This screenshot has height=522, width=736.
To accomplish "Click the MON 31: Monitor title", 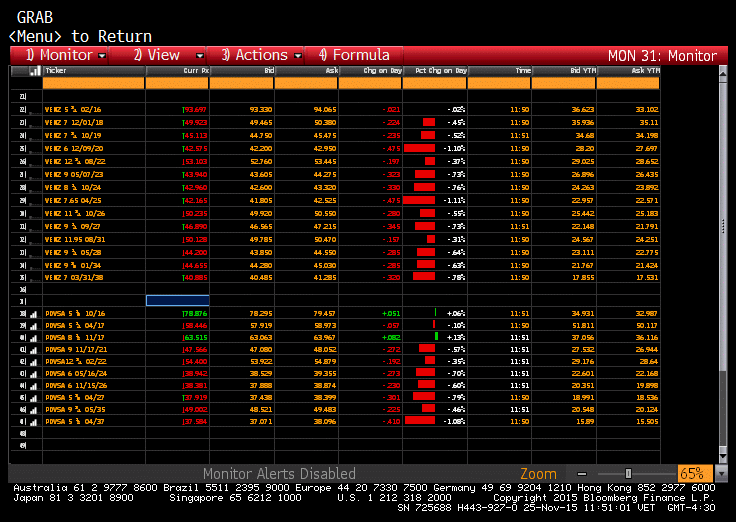I will click(x=662, y=56).
